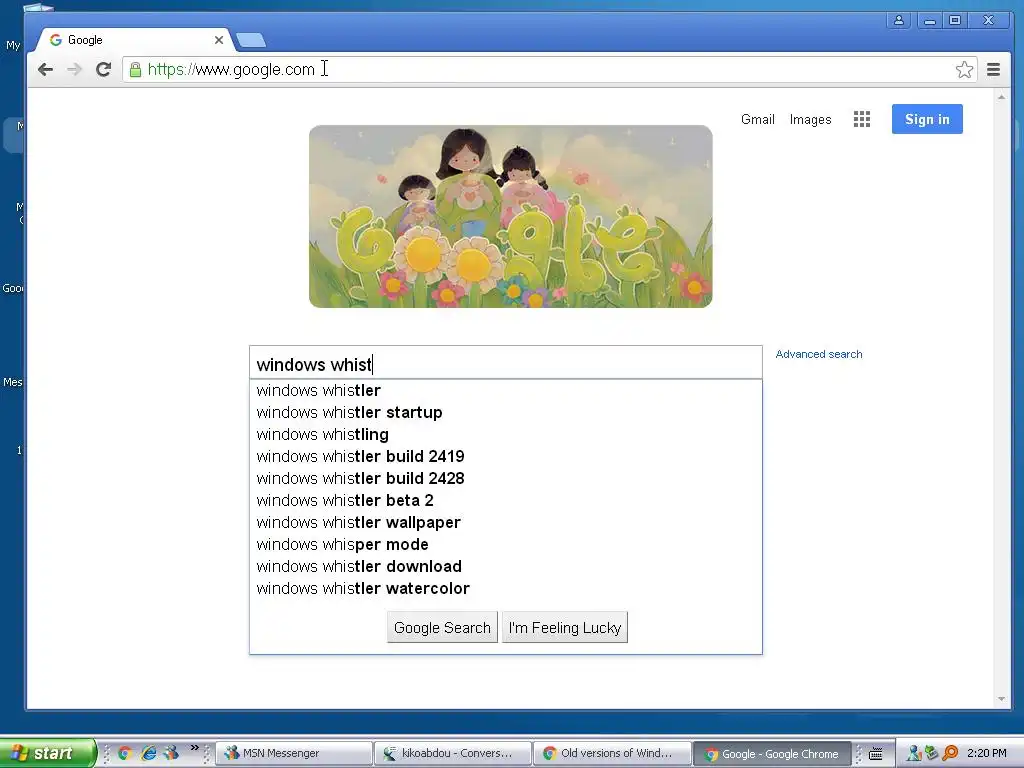Screen dimensions: 1024x768
Task: Click into the search box
Action: coord(505,363)
